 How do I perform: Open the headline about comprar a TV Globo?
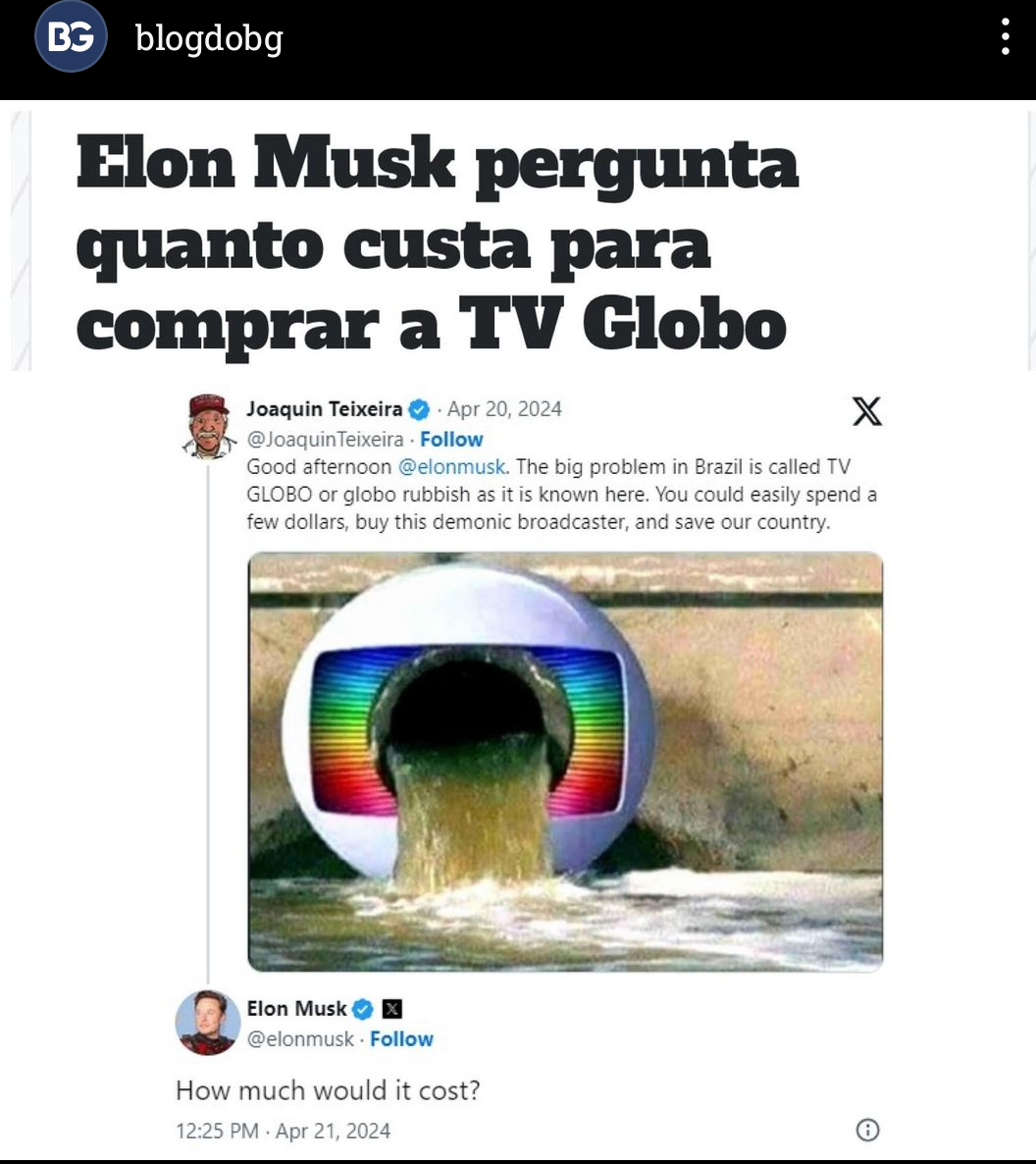coord(438,243)
